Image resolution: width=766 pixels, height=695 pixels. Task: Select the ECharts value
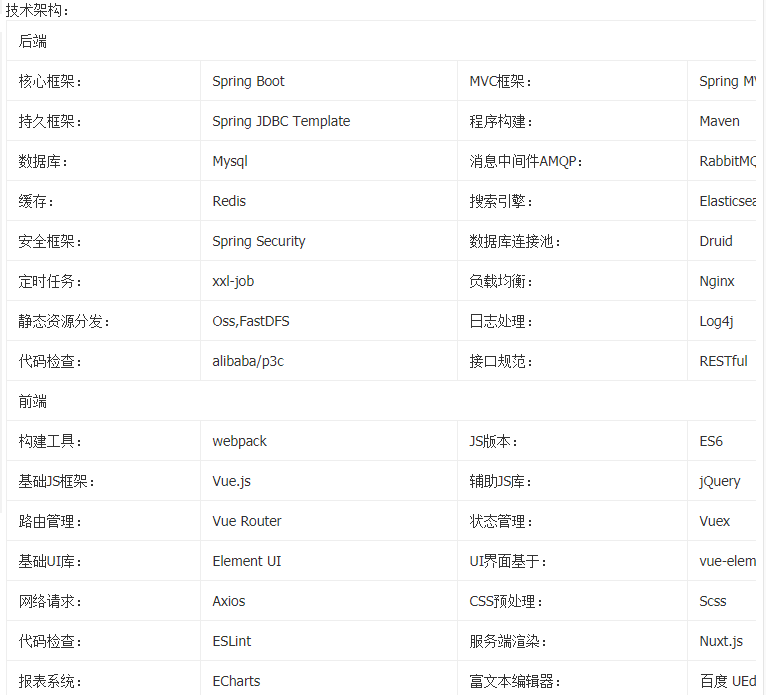[236, 682]
